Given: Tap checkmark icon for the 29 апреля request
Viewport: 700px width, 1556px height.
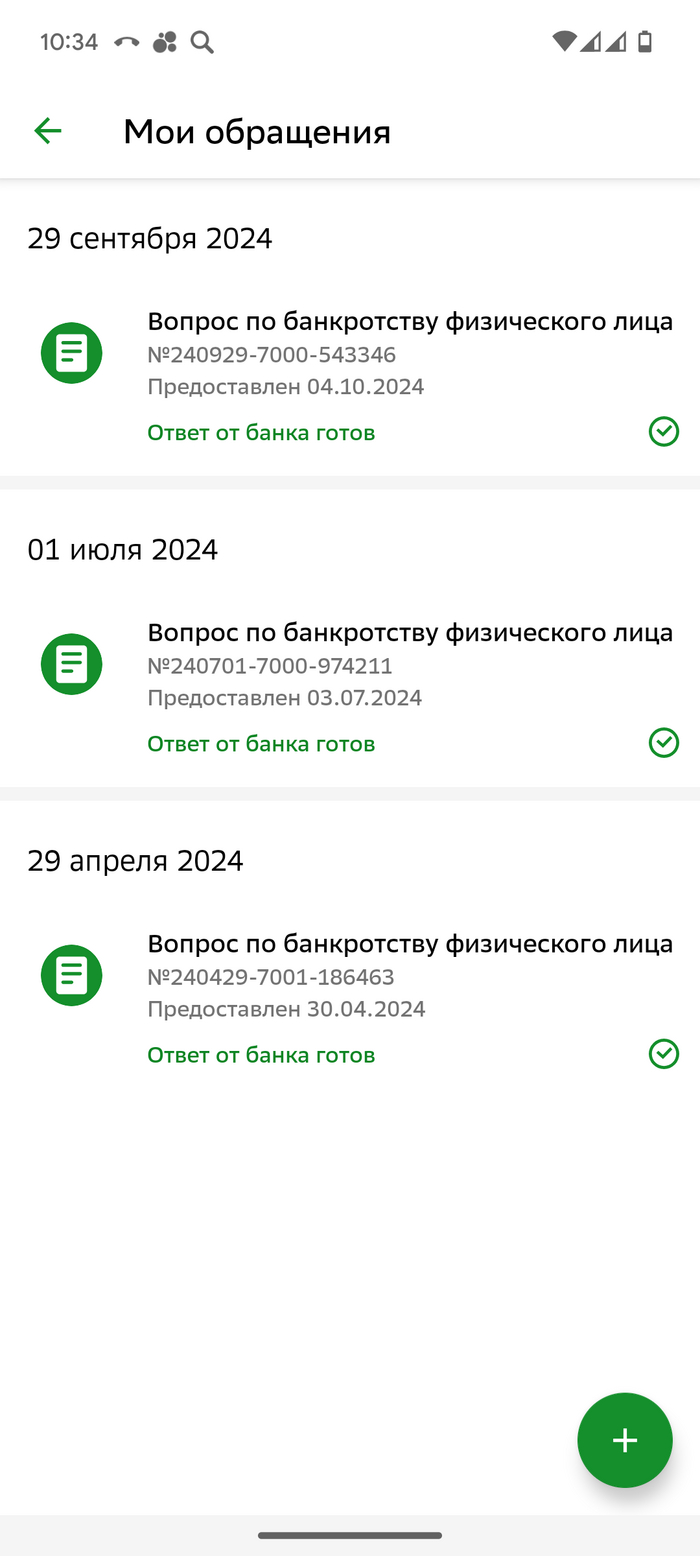Looking at the screenshot, I should (x=664, y=1054).
